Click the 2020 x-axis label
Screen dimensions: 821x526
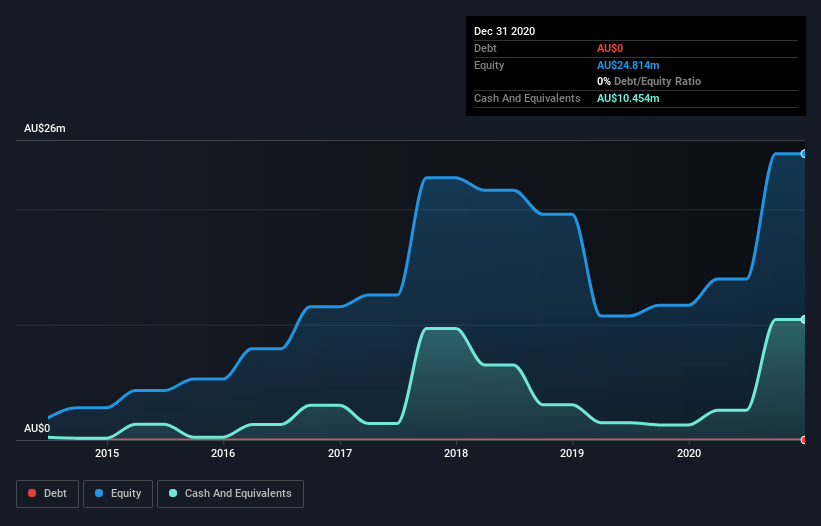[x=689, y=453]
